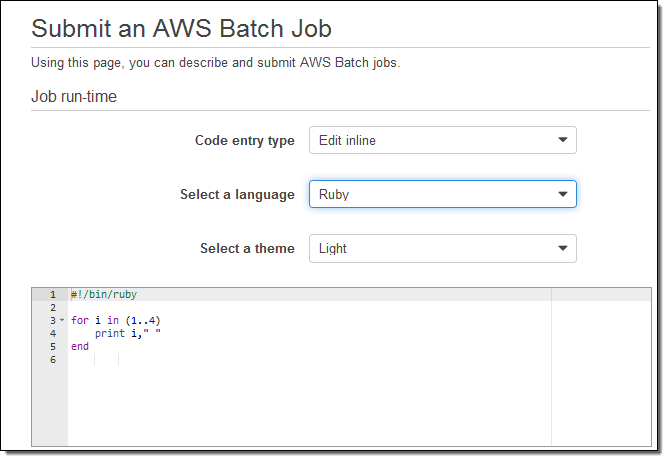Click the "Code entry type" label
Image resolution: width=668 pixels, height=461 pixels.
[x=244, y=140]
